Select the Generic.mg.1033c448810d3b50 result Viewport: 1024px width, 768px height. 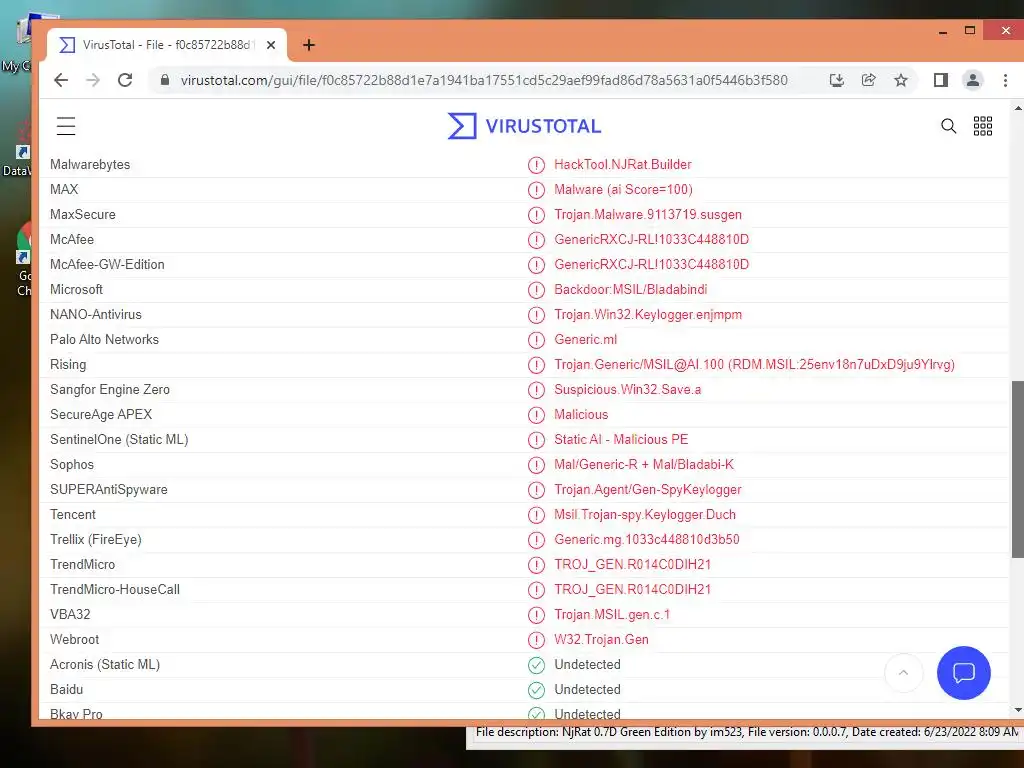pos(647,539)
